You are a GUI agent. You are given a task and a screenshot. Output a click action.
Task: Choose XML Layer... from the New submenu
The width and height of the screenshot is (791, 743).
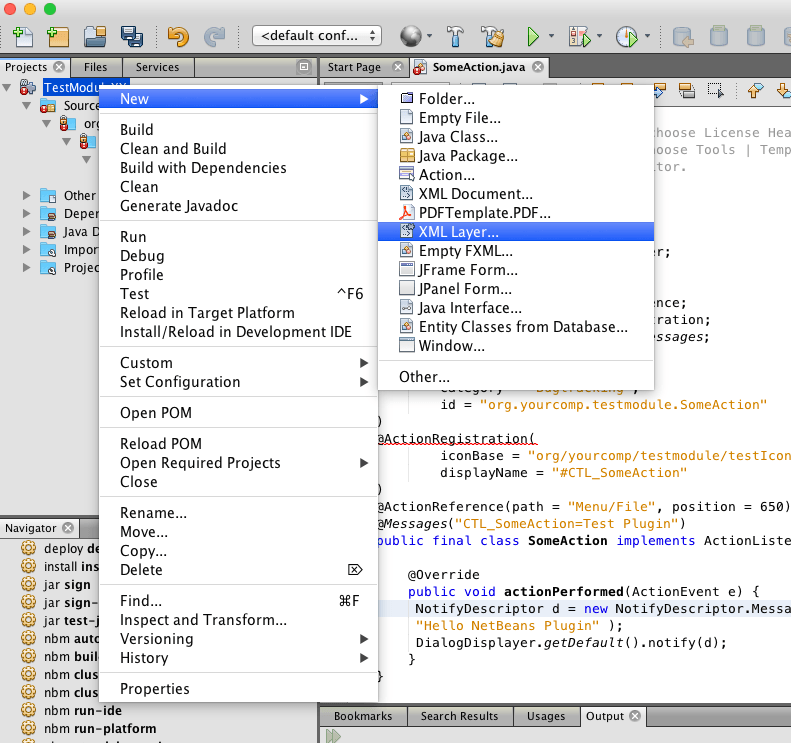pyautogui.click(x=458, y=232)
